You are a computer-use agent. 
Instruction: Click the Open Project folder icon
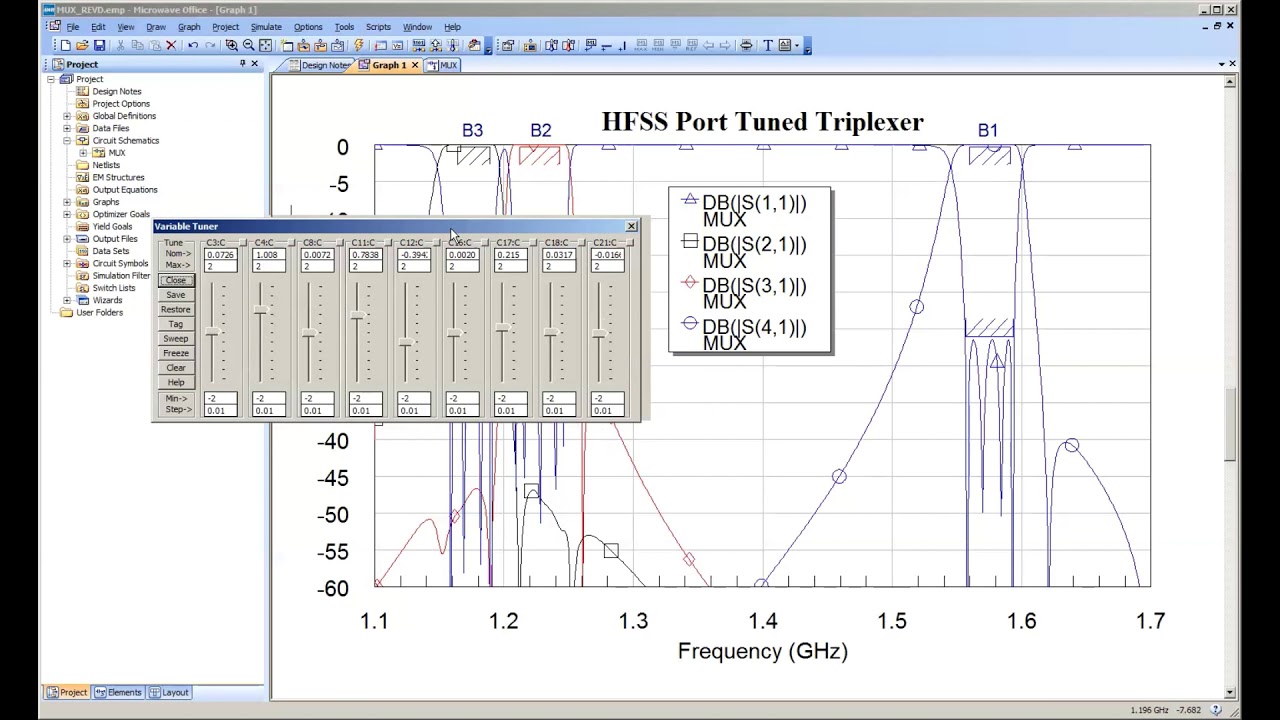[x=82, y=45]
